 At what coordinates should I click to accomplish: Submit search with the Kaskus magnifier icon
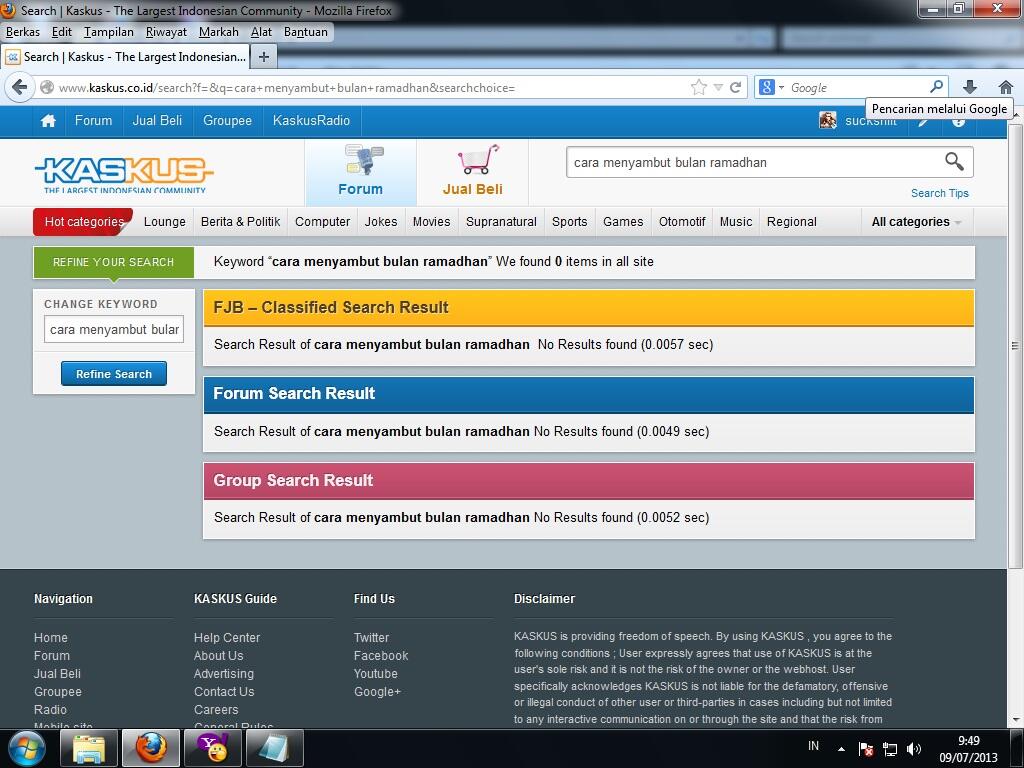pos(954,161)
